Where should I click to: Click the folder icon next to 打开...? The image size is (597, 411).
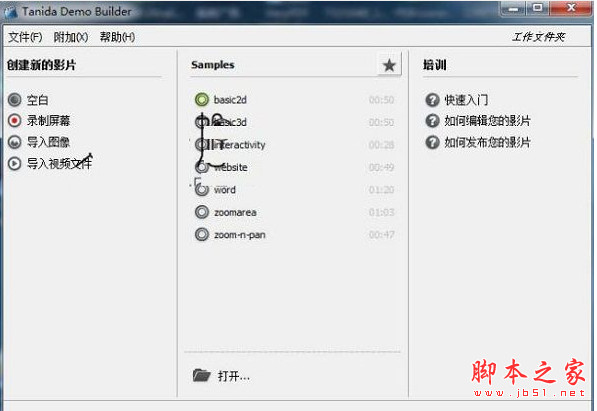tap(201, 376)
